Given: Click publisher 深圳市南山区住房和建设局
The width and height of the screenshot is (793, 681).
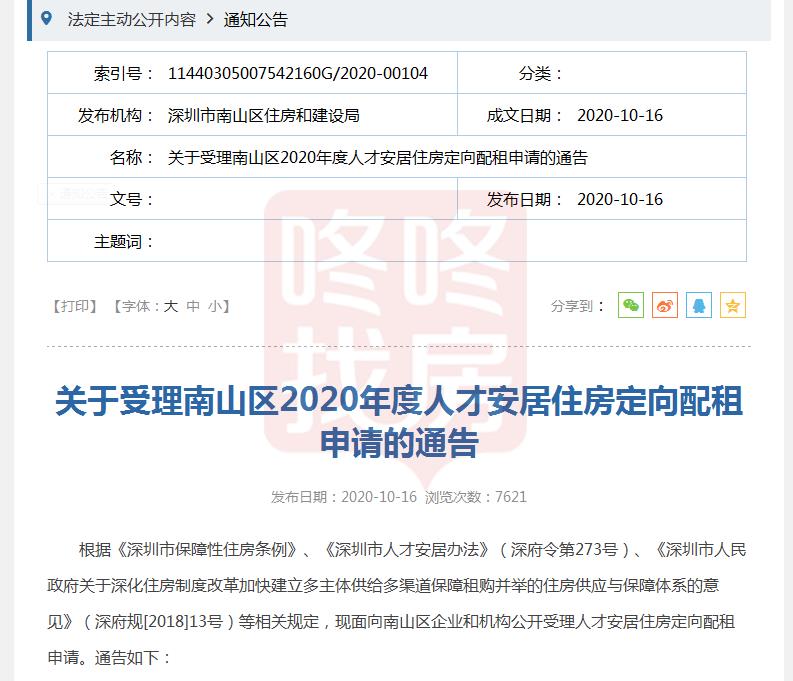Looking at the screenshot, I should 263,115.
